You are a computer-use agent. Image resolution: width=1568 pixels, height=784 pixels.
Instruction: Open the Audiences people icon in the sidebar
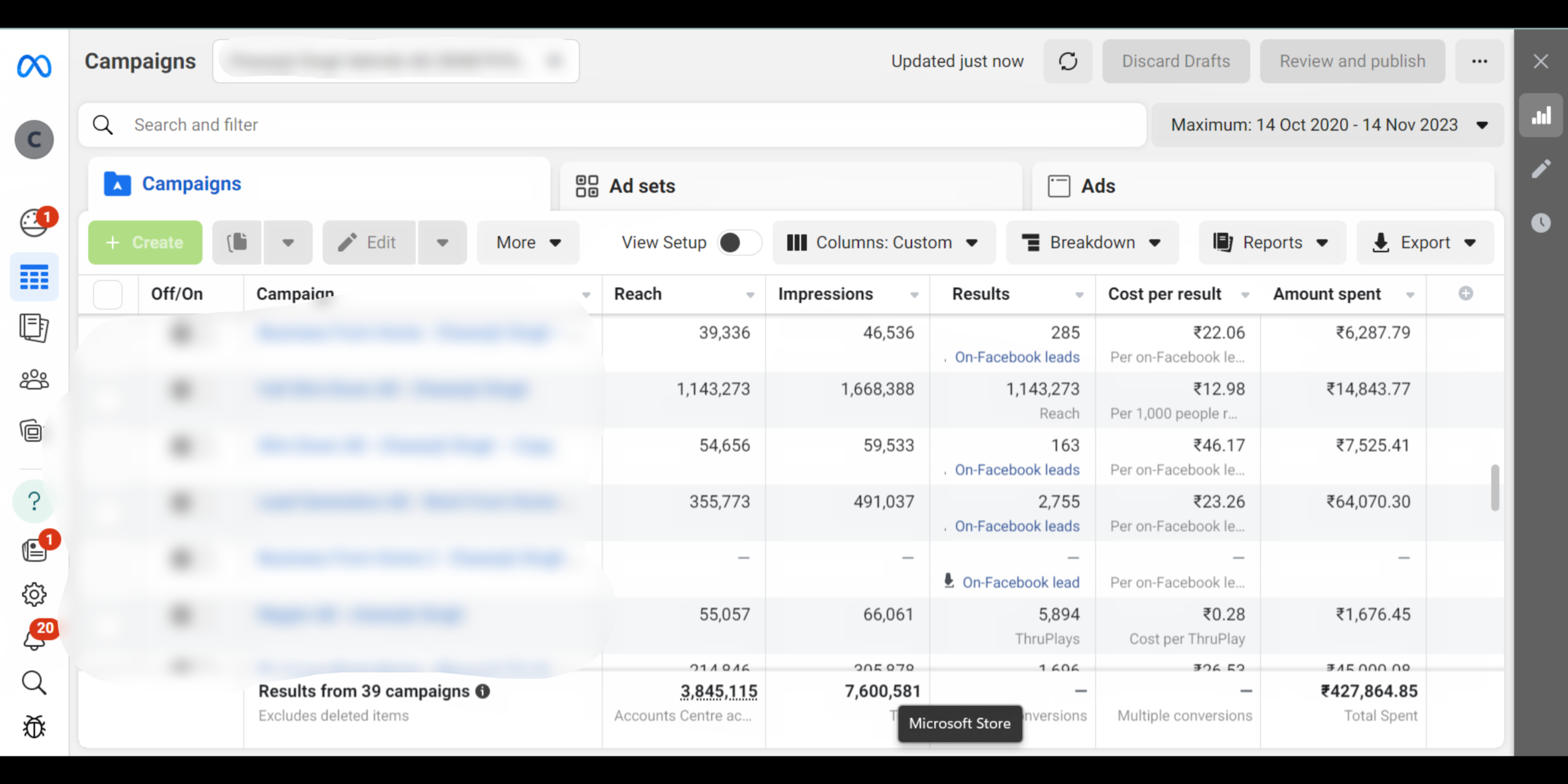(x=34, y=380)
